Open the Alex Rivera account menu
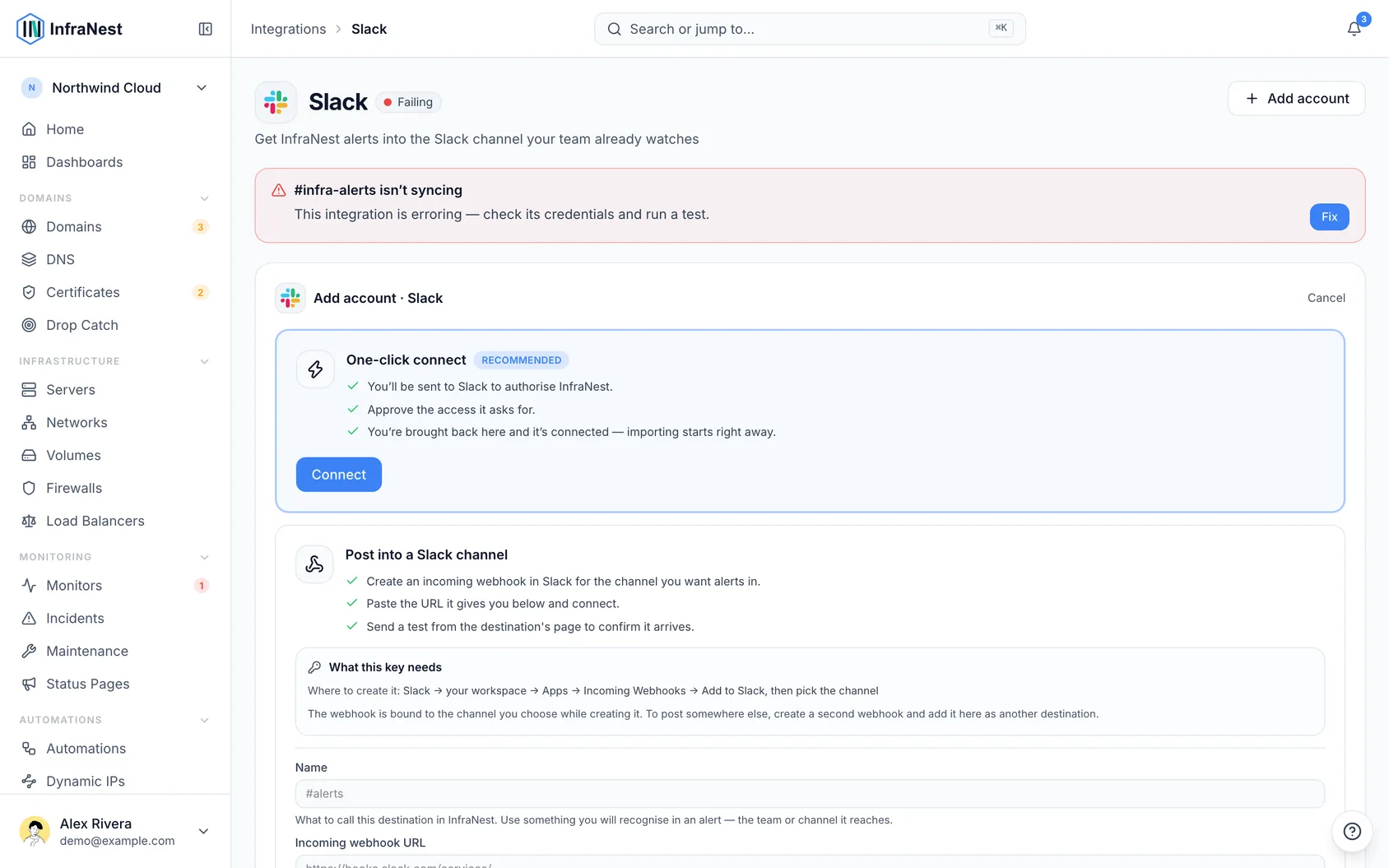 (x=115, y=831)
